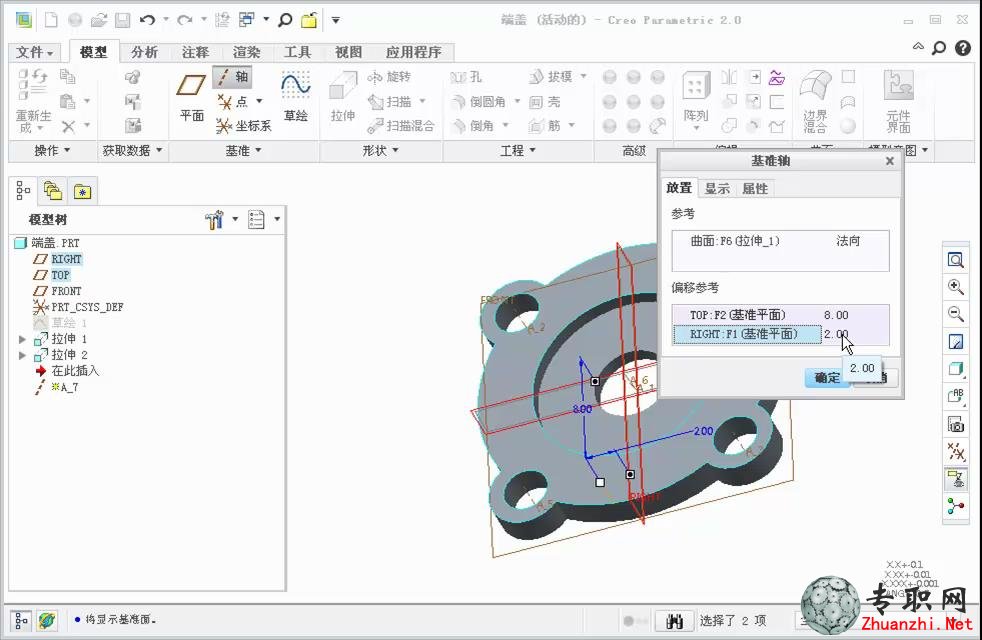Switch to the 工具 ribbon tab
Screen dimensions: 982x640
pyautogui.click(x=297, y=52)
